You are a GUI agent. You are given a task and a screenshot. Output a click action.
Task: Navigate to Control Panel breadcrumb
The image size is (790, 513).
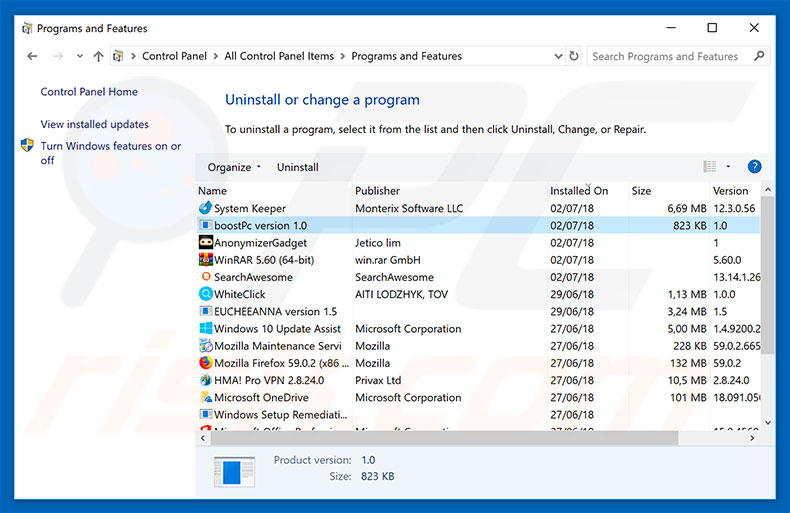[174, 56]
